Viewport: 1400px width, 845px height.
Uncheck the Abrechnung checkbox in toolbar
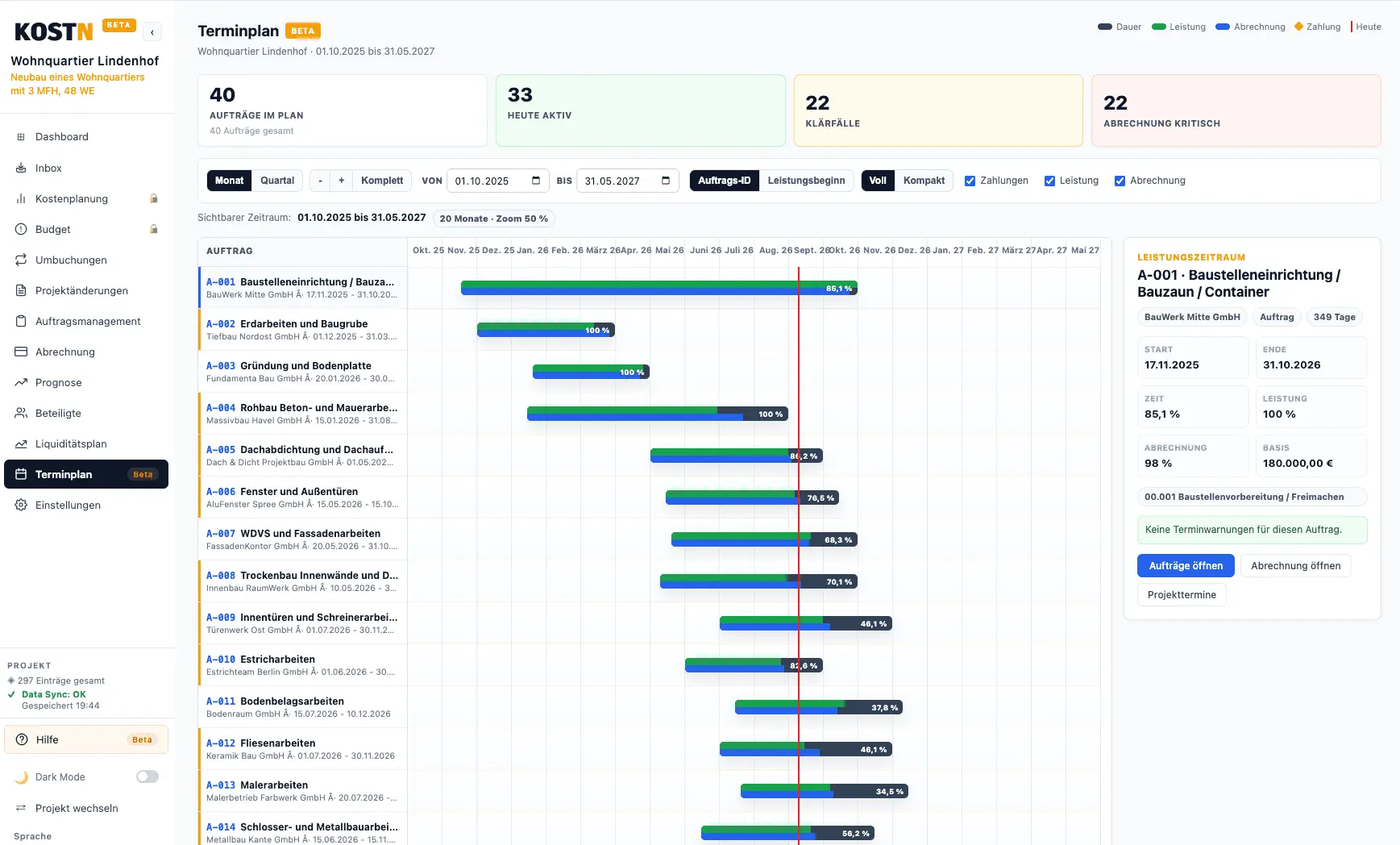pyautogui.click(x=1120, y=181)
